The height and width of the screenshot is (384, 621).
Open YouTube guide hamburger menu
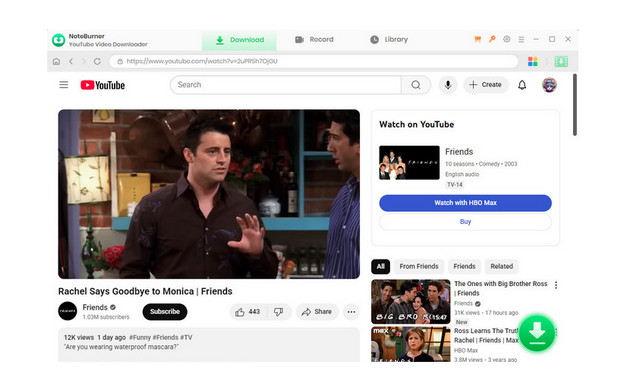click(x=64, y=85)
